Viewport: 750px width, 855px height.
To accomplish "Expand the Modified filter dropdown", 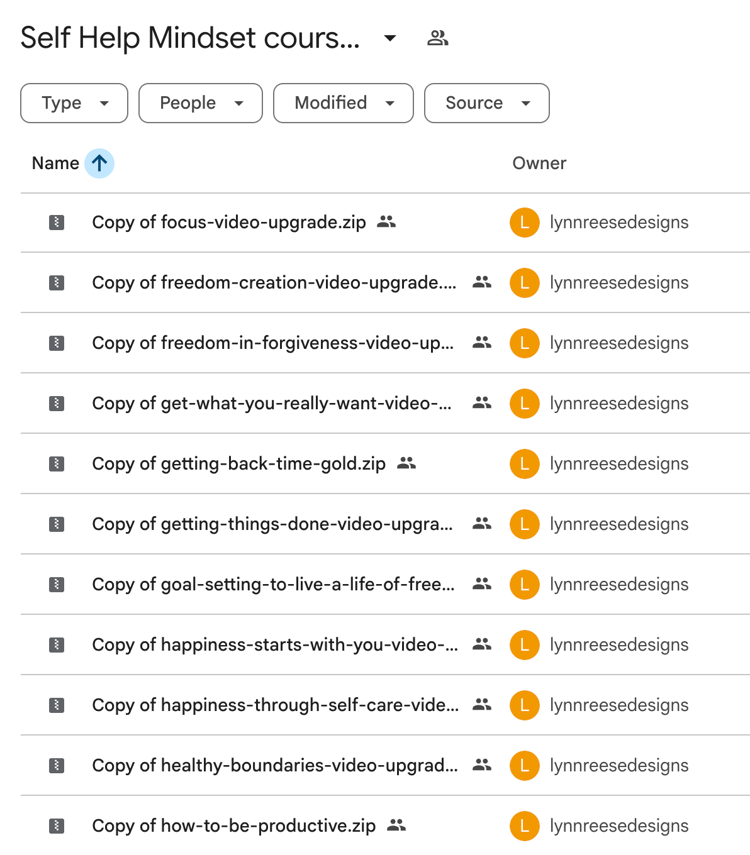I will (x=343, y=103).
